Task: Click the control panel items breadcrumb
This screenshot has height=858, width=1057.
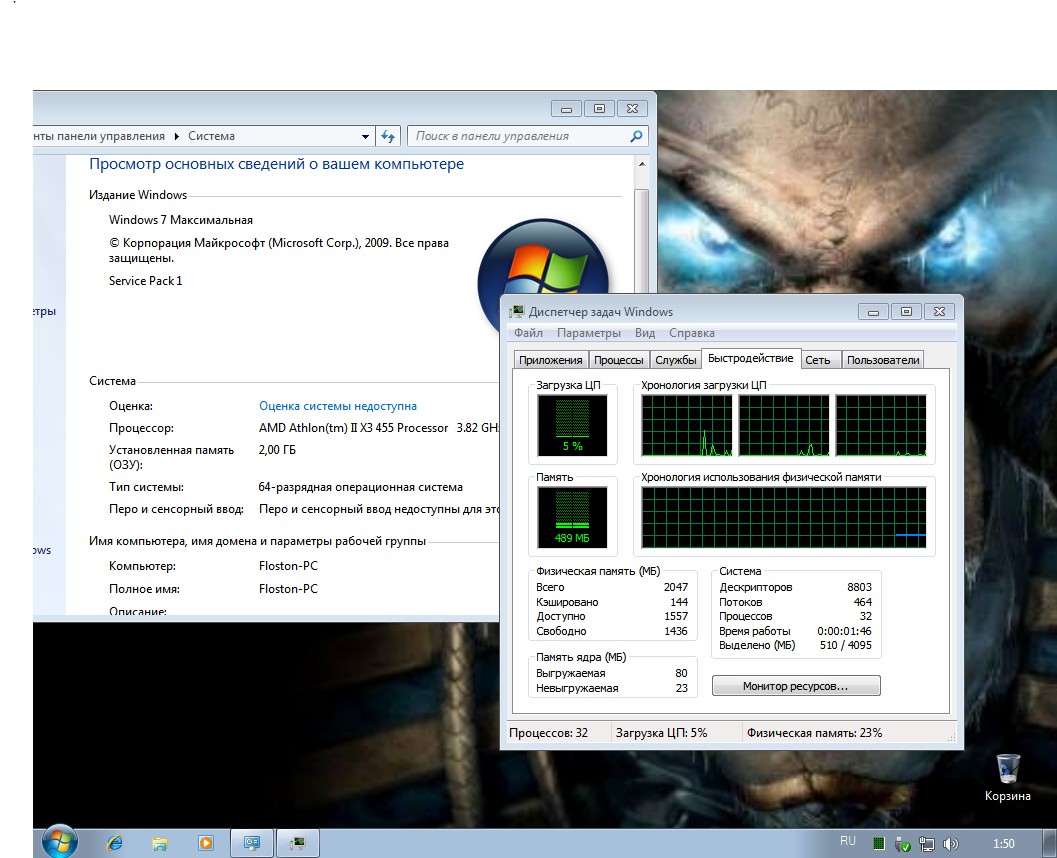Action: pyautogui.click(x=99, y=136)
